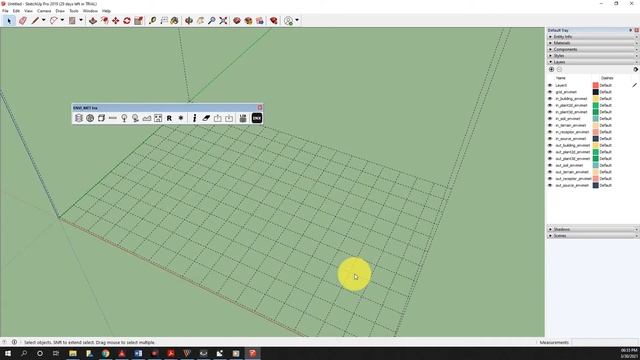Toggle visibility of out_building_envimet layer
Image resolution: width=640 pixels, height=360 pixels.
pos(550,145)
